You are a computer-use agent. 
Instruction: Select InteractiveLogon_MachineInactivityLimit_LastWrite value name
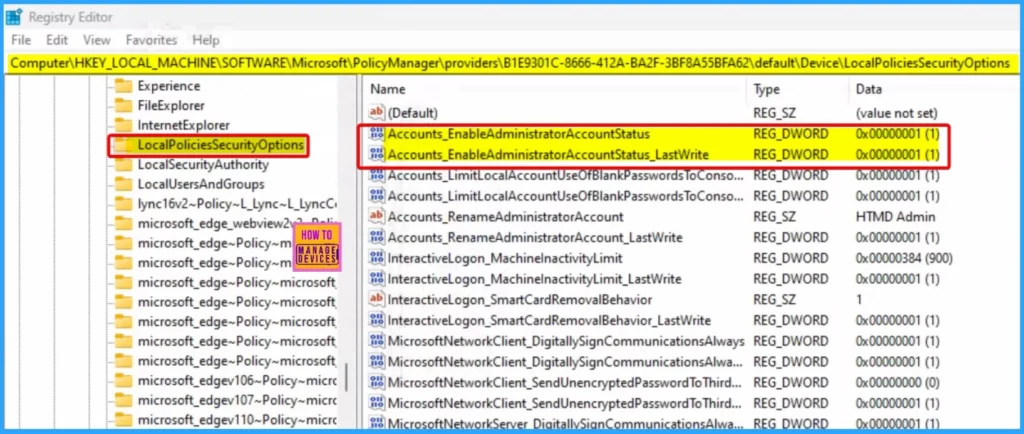pos(534,279)
